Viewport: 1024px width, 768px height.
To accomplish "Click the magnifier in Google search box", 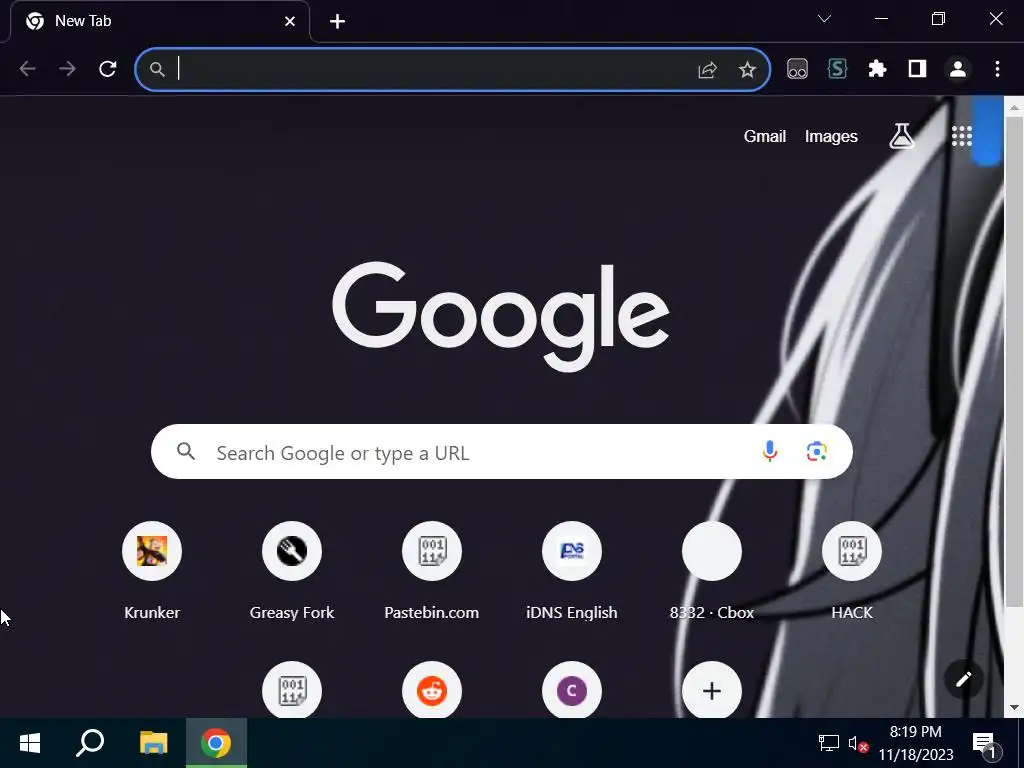I will click(x=186, y=451).
